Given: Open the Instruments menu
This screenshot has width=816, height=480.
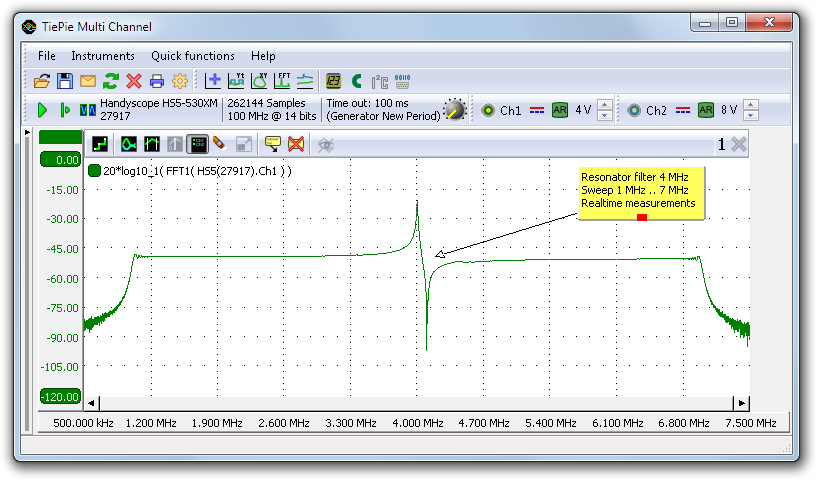Looking at the screenshot, I should [x=102, y=56].
